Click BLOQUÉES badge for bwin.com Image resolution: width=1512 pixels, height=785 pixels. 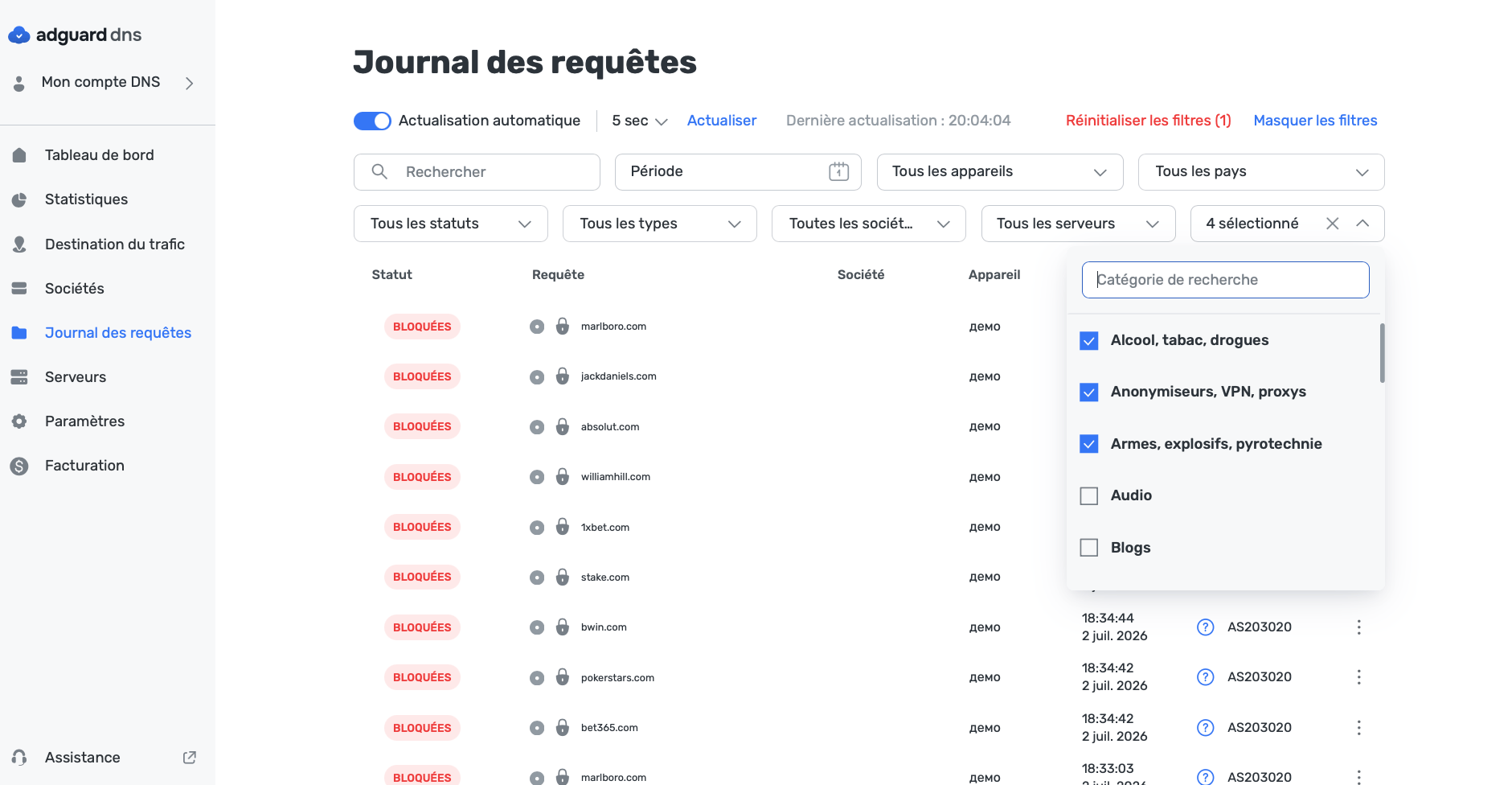[422, 627]
